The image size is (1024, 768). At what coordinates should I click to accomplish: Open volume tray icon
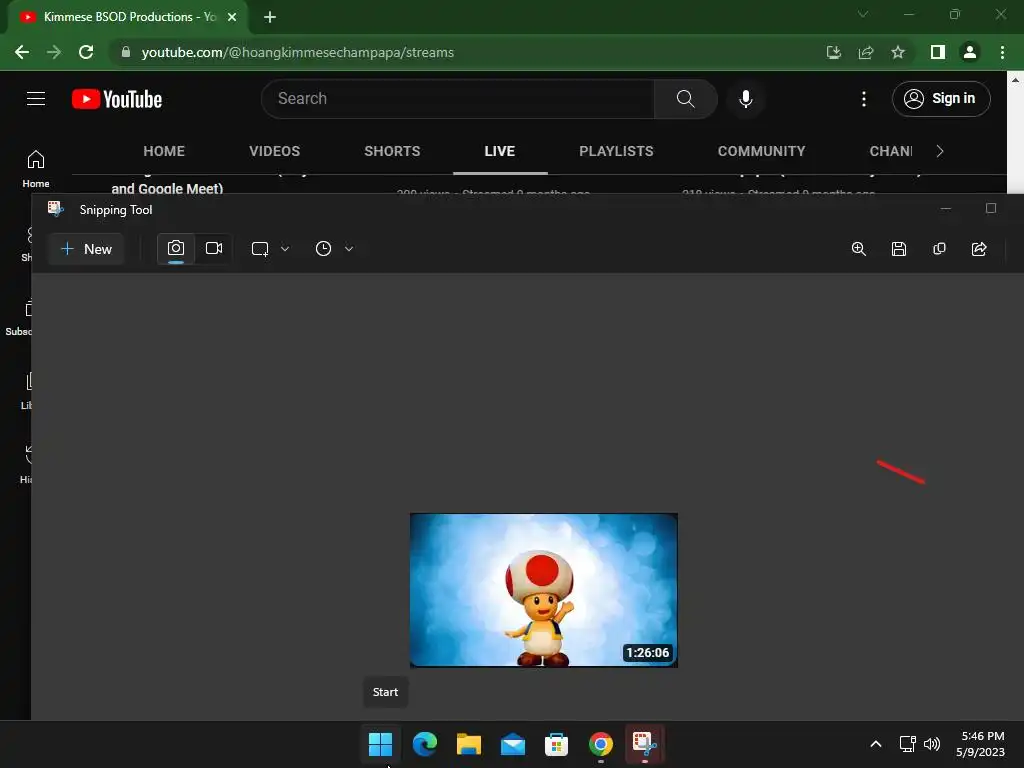[x=932, y=744]
